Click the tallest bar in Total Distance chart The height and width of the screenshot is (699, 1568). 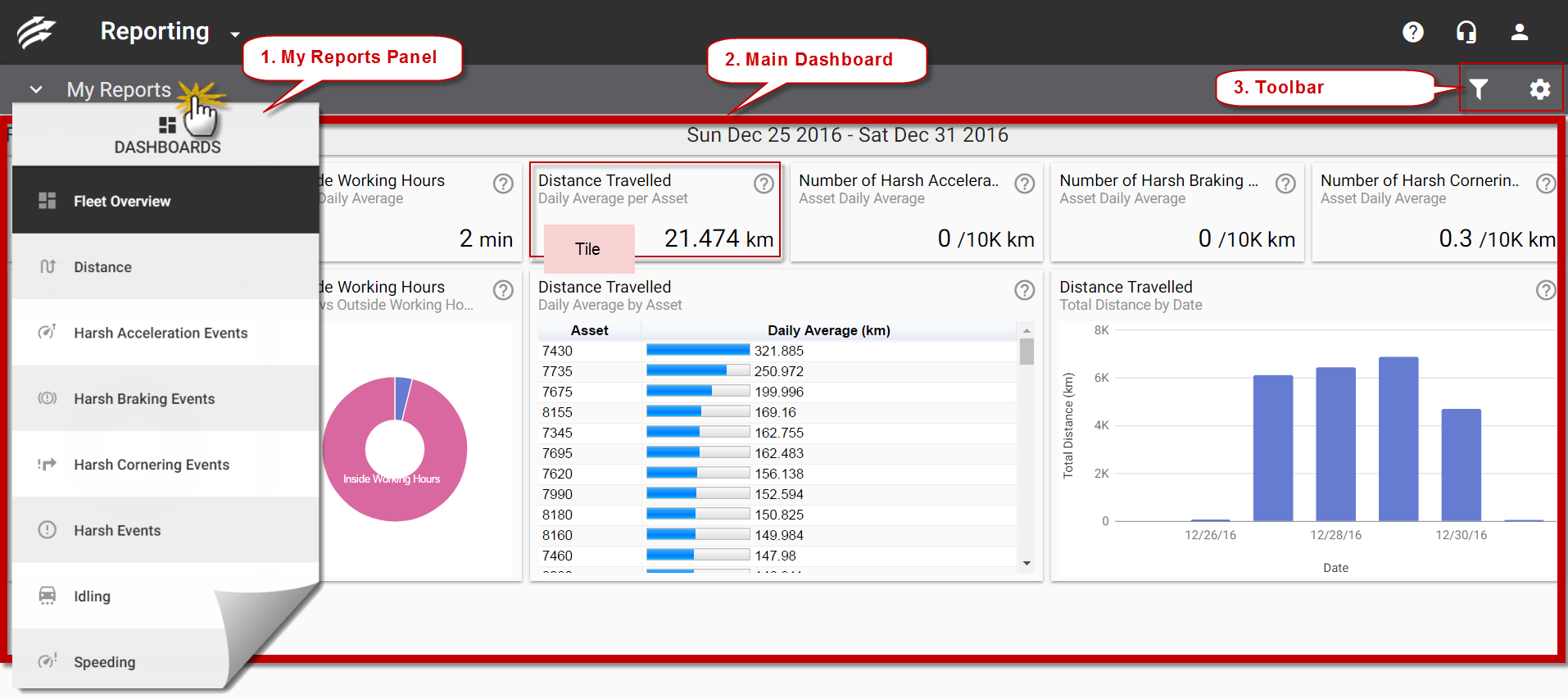pos(1398,438)
